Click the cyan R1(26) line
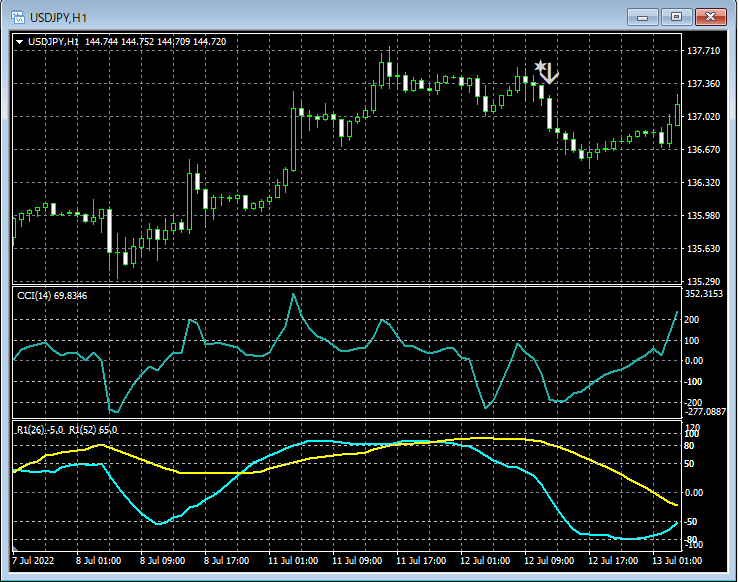Viewport: 739px width, 582px height. pyautogui.click(x=130, y=500)
